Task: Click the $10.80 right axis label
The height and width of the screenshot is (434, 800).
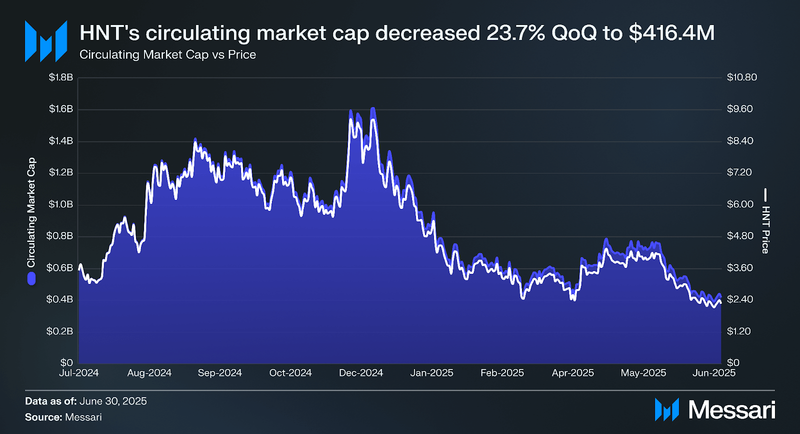Action: 742,78
